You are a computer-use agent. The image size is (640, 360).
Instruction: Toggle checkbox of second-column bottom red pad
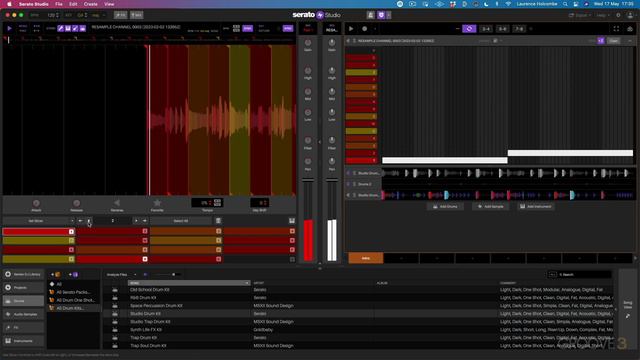pos(145,259)
